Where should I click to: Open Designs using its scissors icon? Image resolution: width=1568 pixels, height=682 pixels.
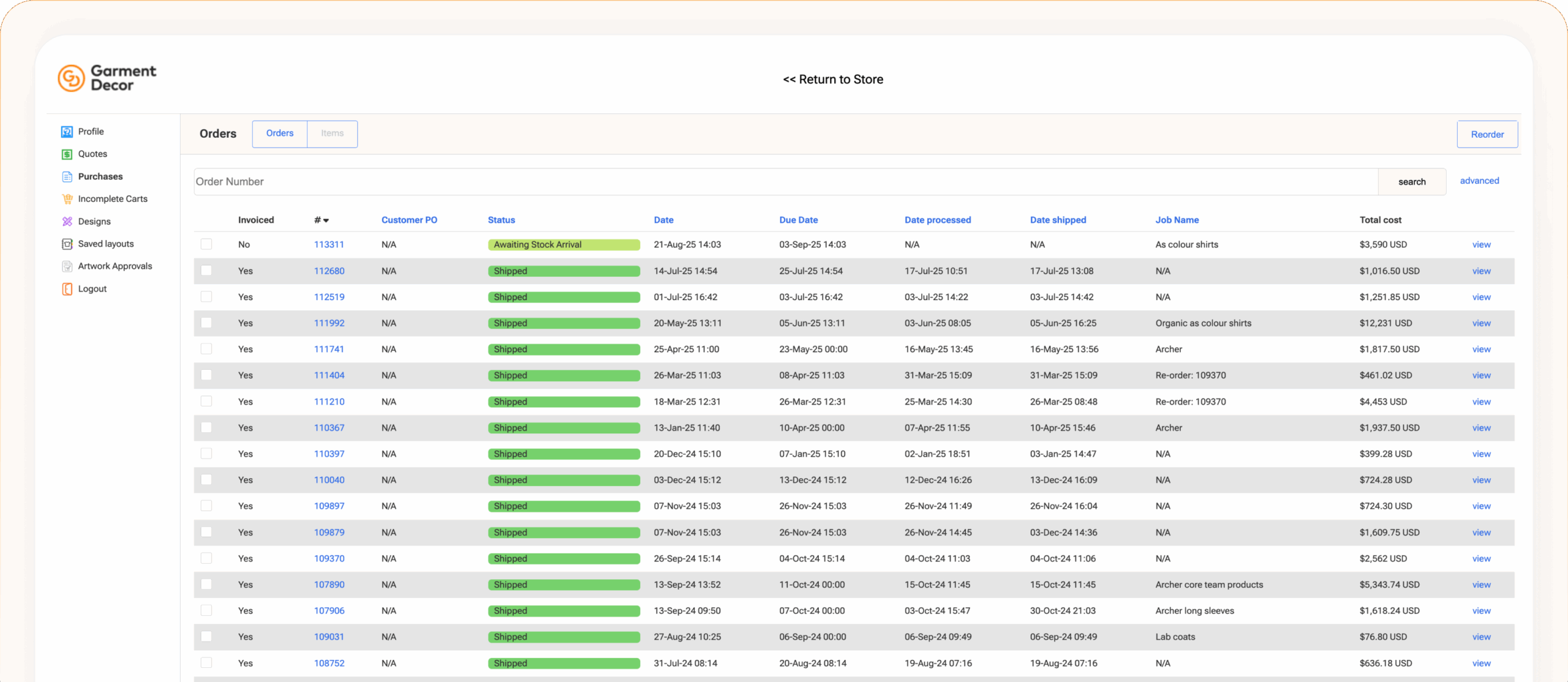(x=67, y=222)
